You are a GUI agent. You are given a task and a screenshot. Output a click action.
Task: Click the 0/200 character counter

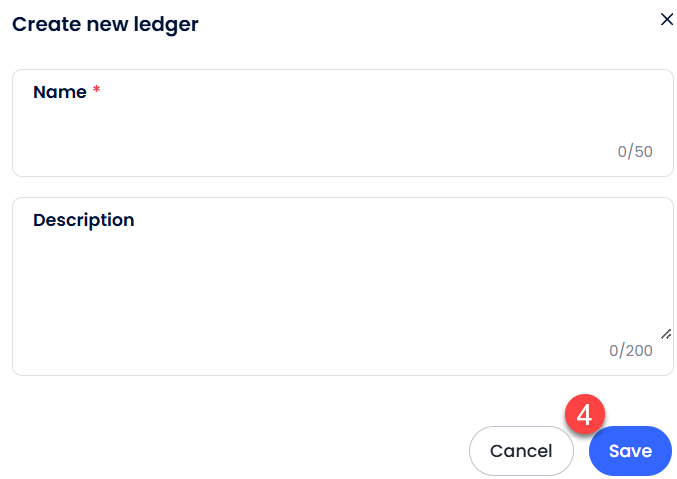(x=631, y=351)
